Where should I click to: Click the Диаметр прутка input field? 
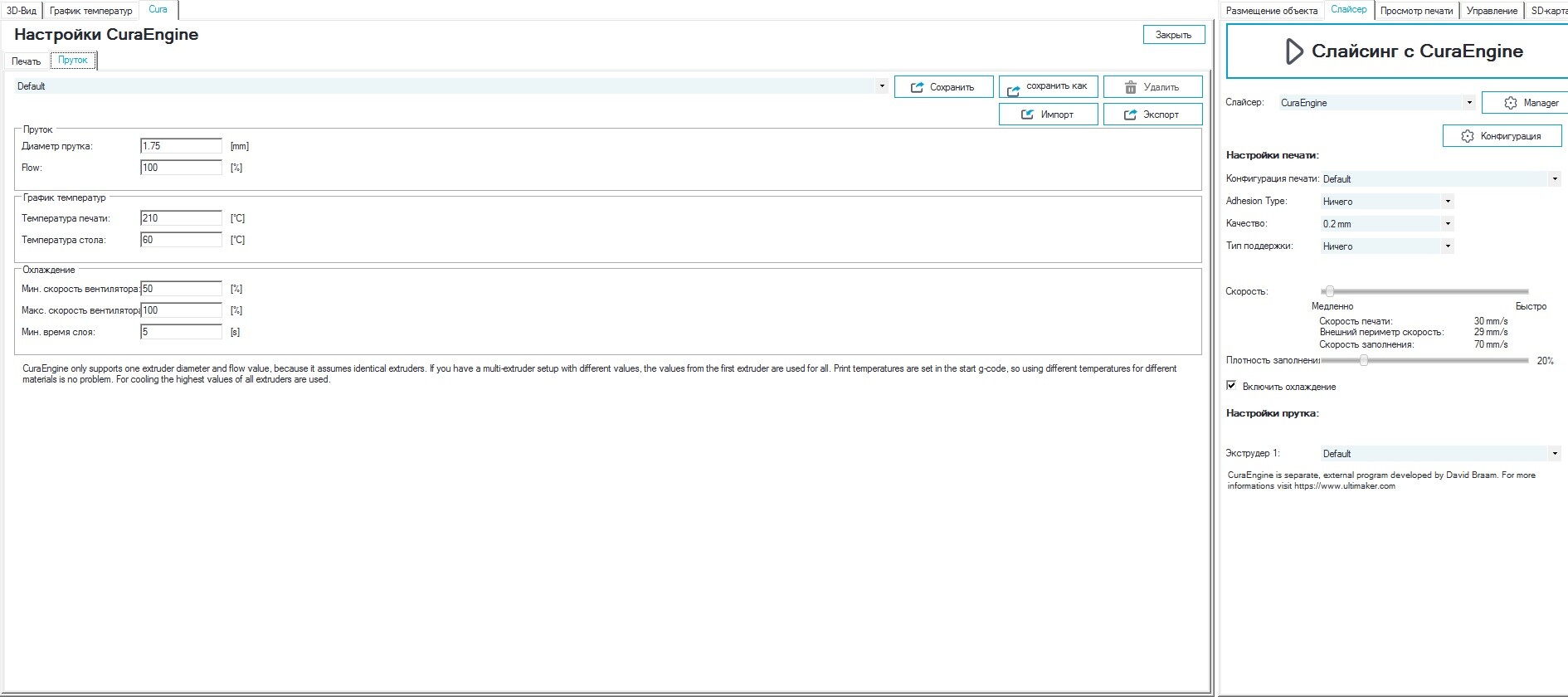[181, 146]
